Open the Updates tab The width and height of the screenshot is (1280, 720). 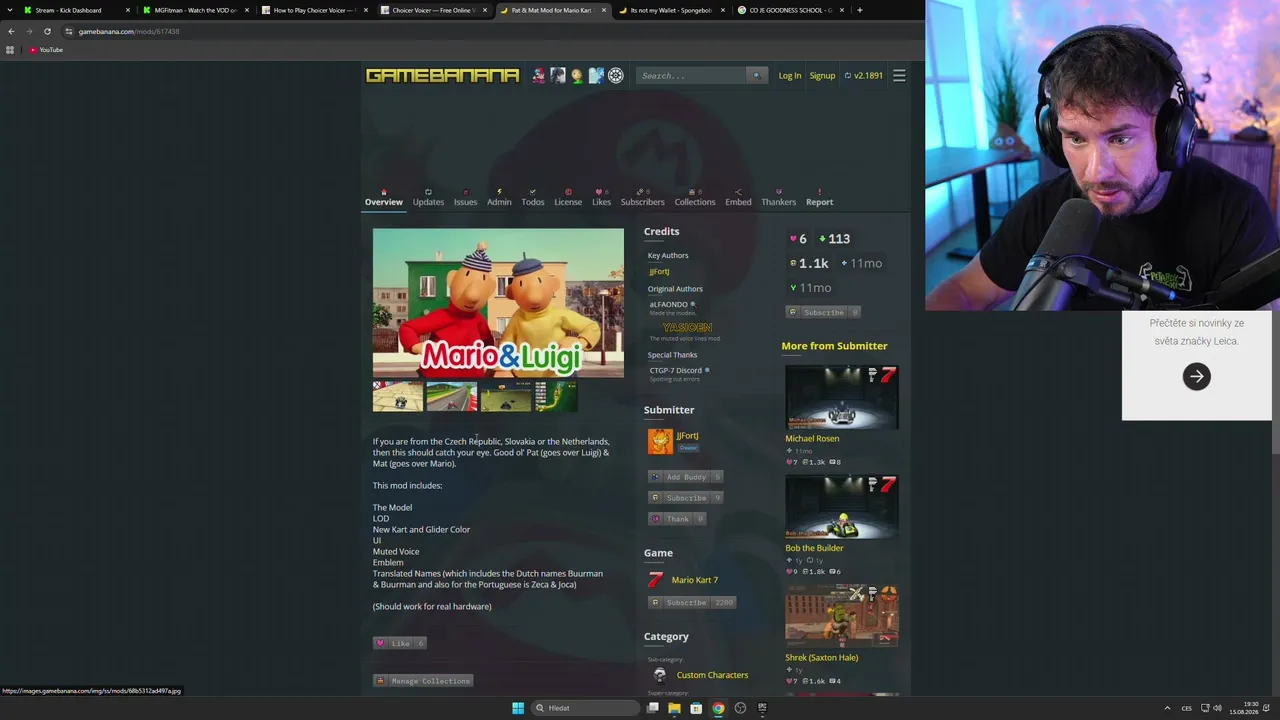428,197
